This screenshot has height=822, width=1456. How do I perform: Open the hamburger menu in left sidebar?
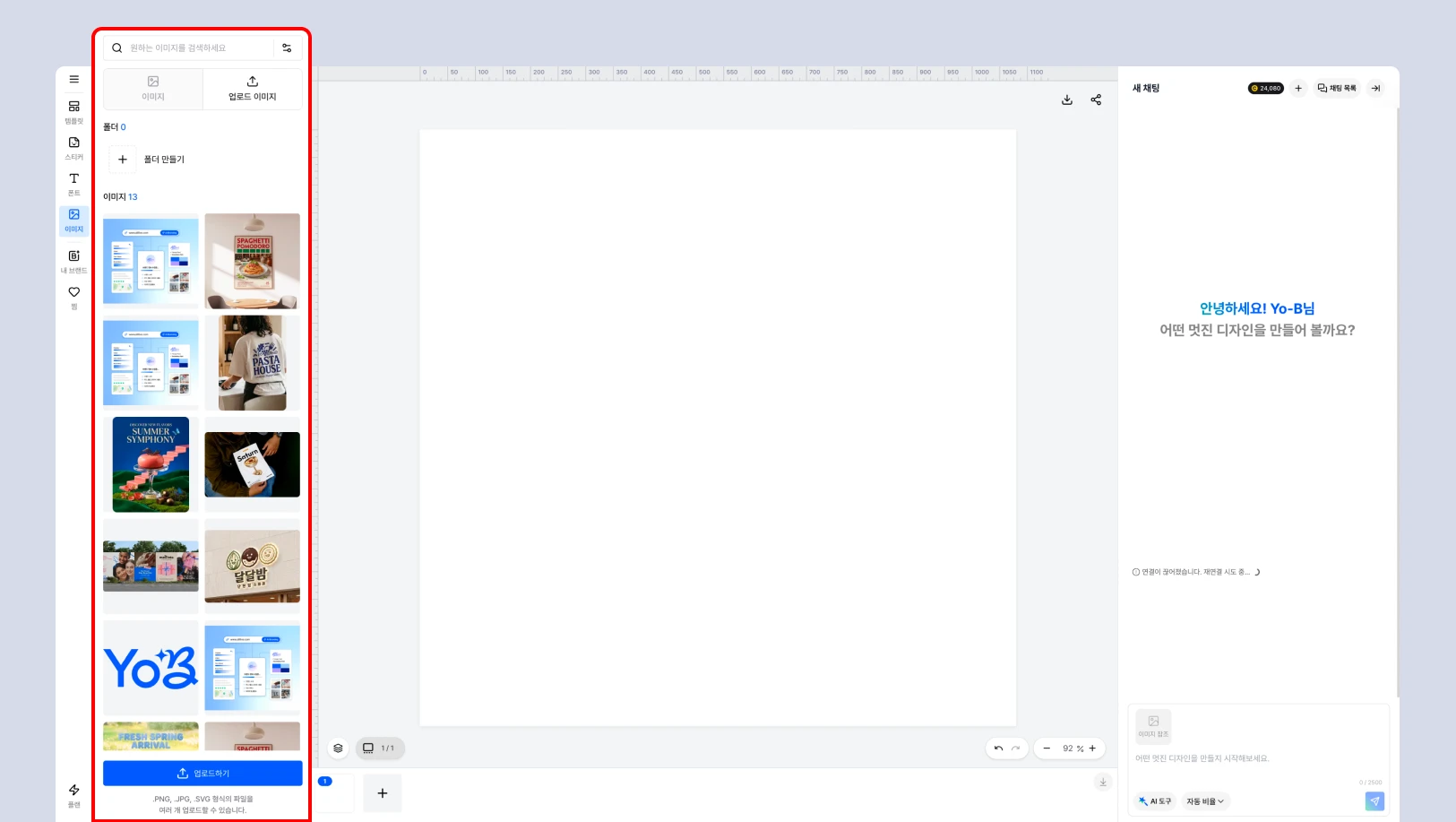[74, 79]
